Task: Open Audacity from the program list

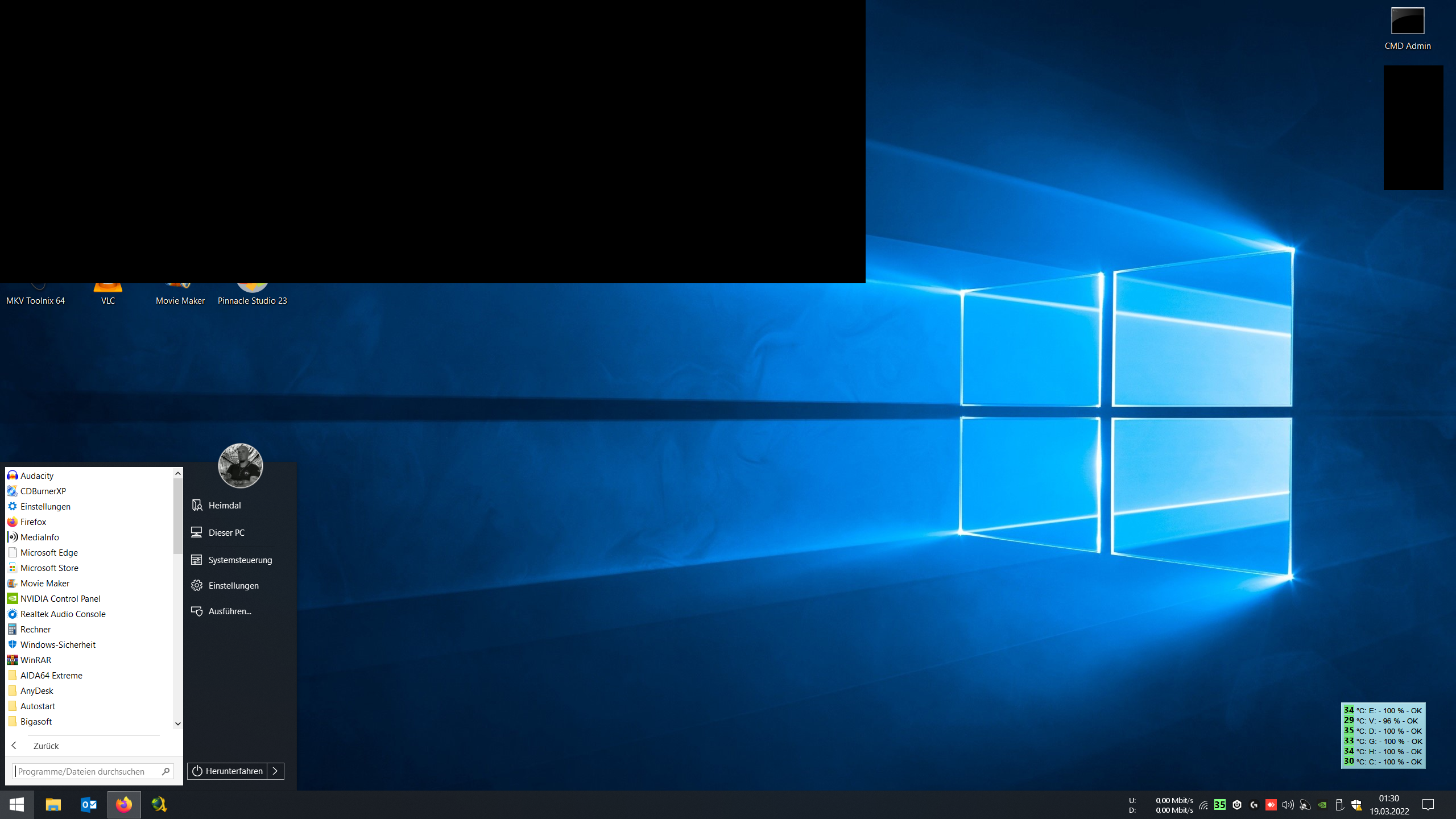Action: click(37, 475)
